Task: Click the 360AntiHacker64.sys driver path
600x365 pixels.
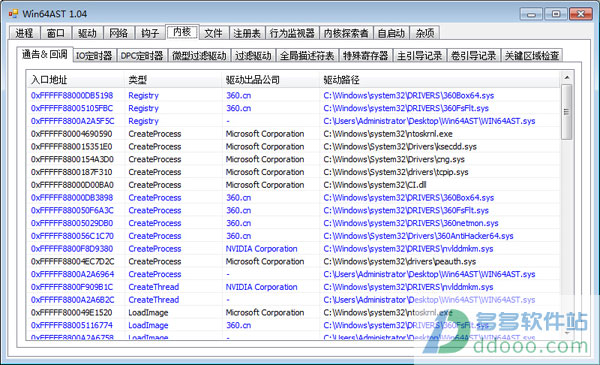Action: [418, 236]
